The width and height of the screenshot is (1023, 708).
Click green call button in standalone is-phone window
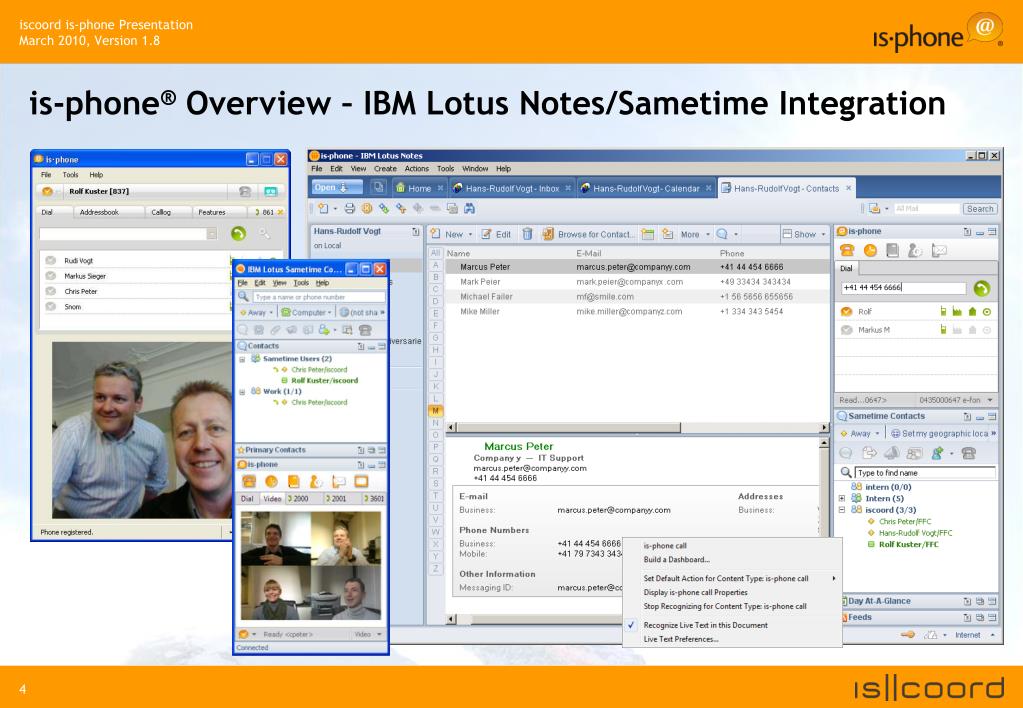(238, 233)
